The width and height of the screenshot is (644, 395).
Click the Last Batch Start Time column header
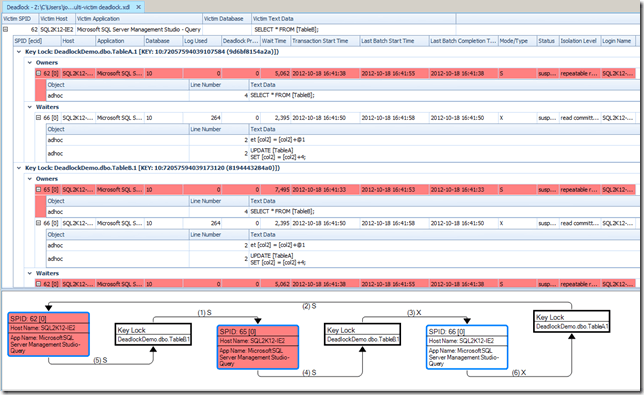[x=394, y=41]
